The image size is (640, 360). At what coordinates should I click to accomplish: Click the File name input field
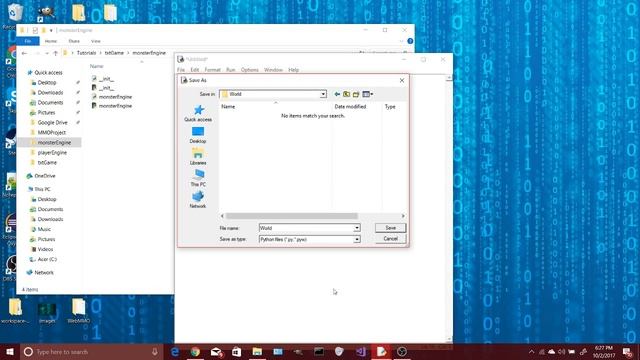[x=306, y=228]
